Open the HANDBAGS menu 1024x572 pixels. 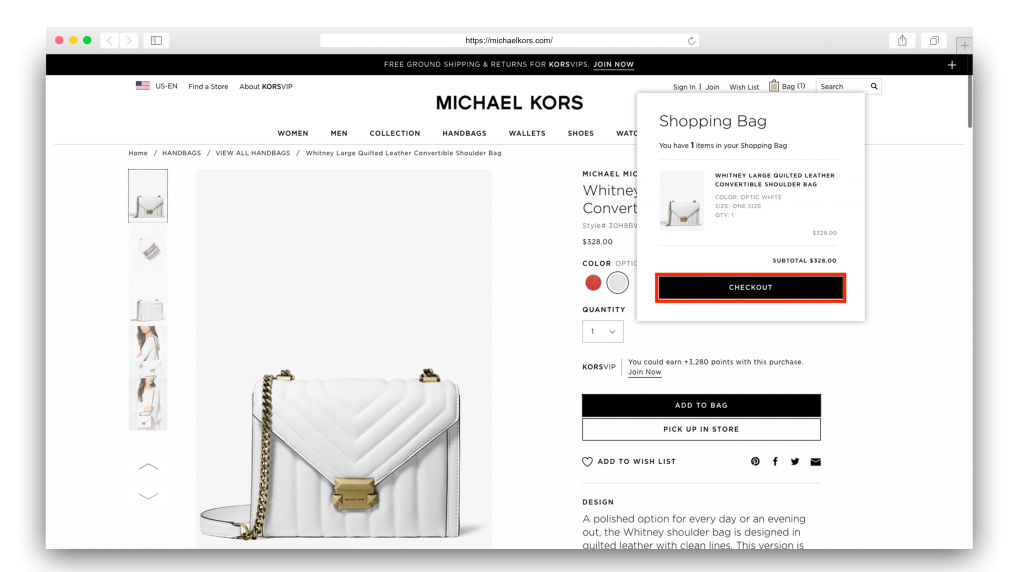[x=464, y=133]
